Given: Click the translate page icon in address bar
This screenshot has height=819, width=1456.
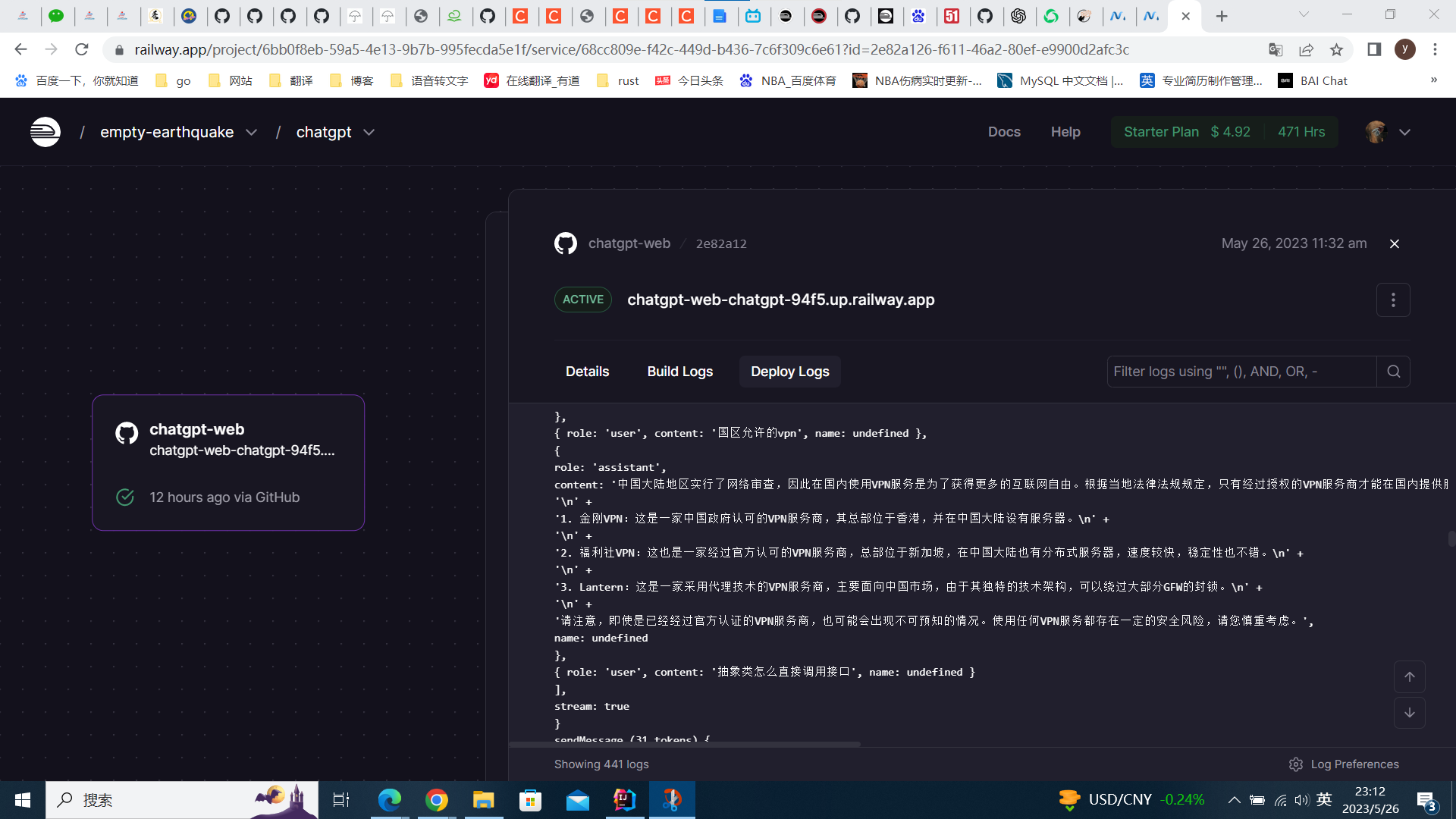Looking at the screenshot, I should (x=1276, y=49).
